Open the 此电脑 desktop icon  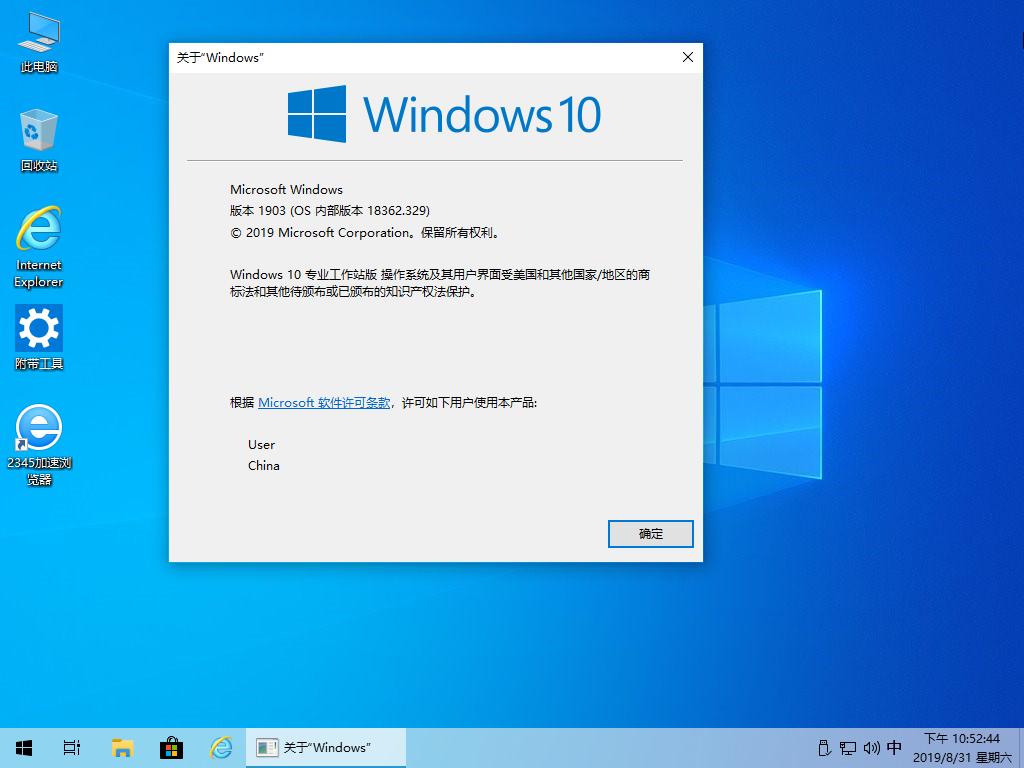[39, 42]
